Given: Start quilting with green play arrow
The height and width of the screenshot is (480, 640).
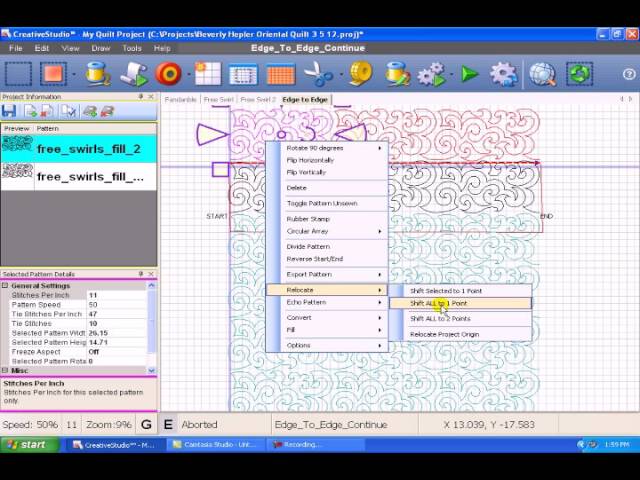Looking at the screenshot, I should click(469, 74).
